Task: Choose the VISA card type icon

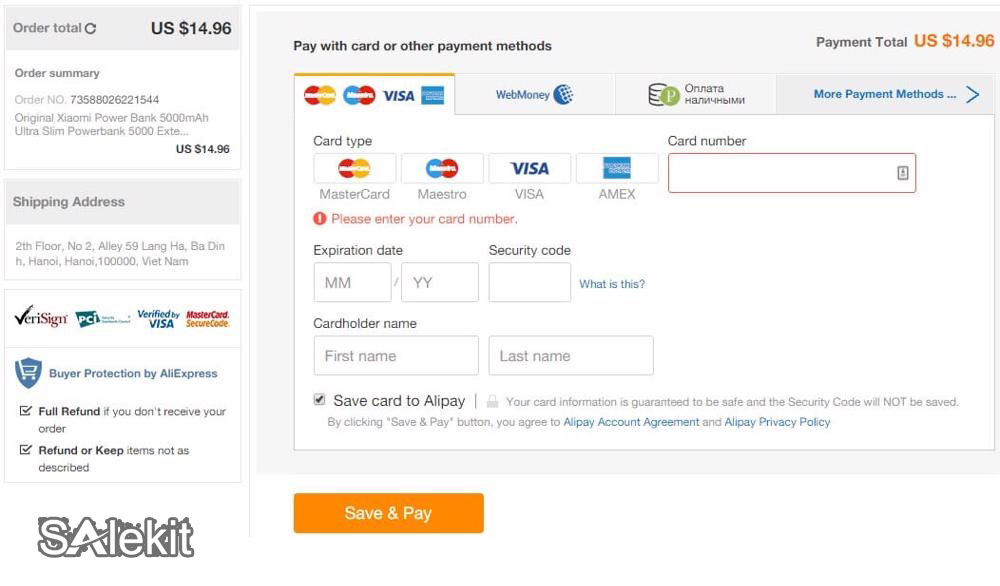Action: (529, 168)
